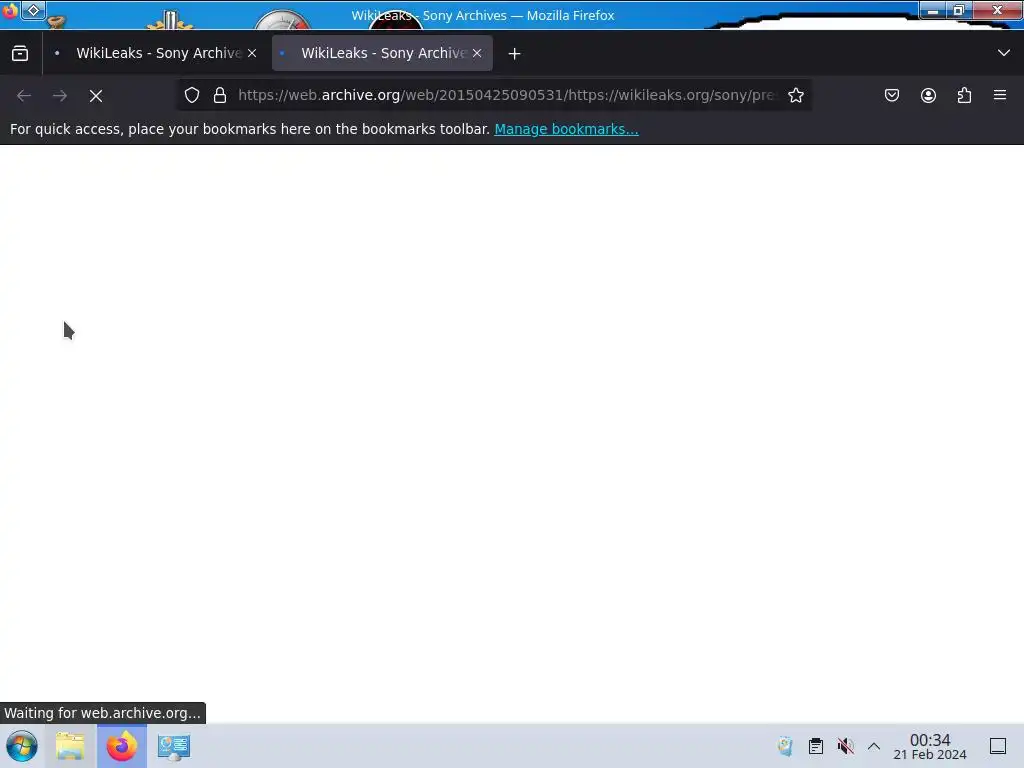Open the tracking protection shield panel

click(x=192, y=95)
